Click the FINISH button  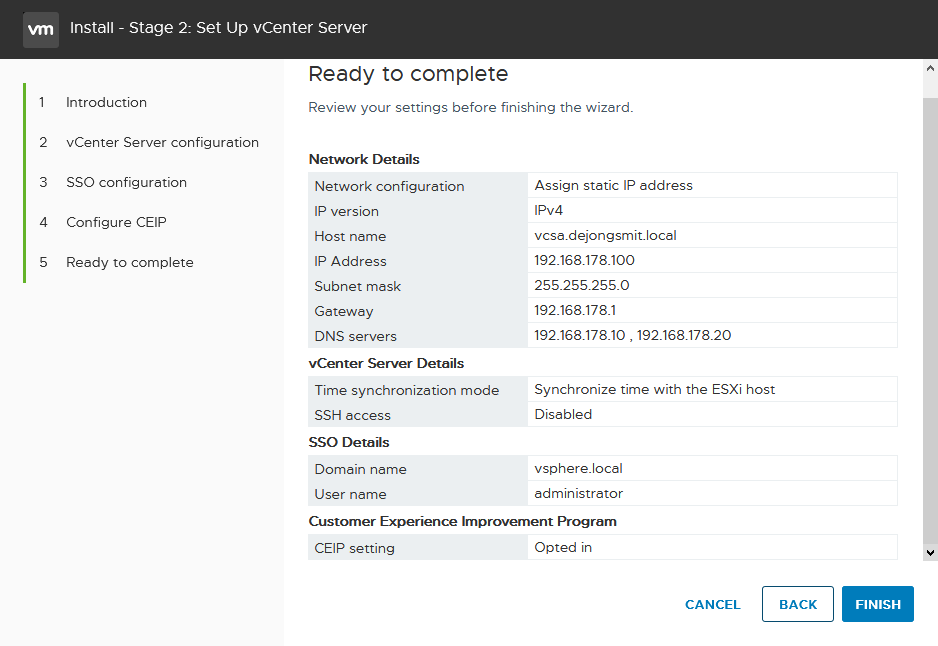[878, 604]
